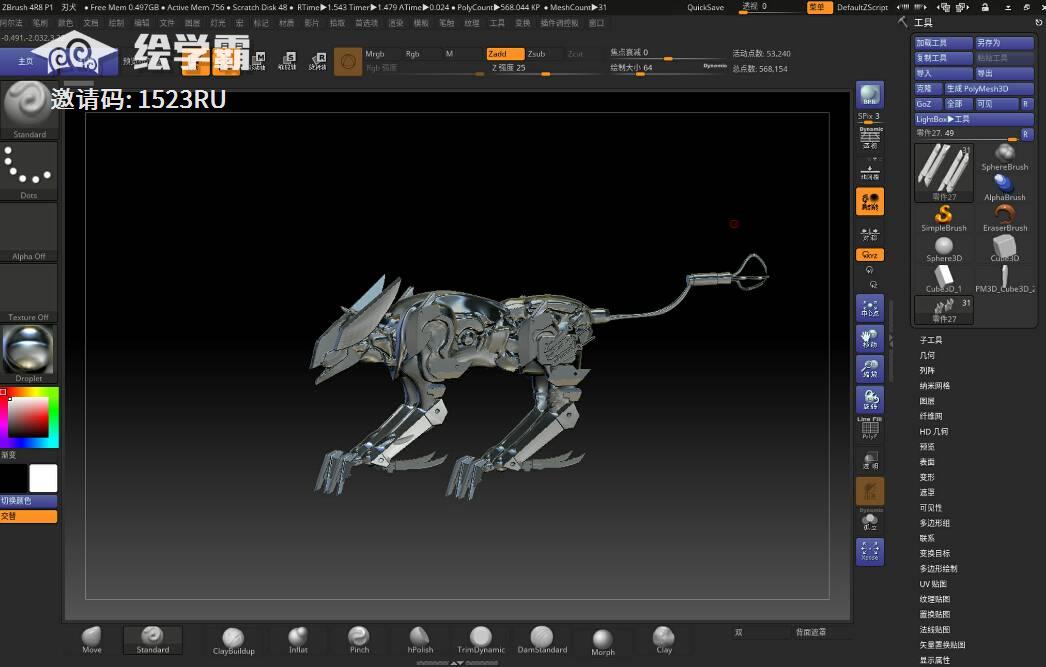The width and height of the screenshot is (1046, 667).
Task: Click the 切换颜色 switch color button
Action: [29, 500]
